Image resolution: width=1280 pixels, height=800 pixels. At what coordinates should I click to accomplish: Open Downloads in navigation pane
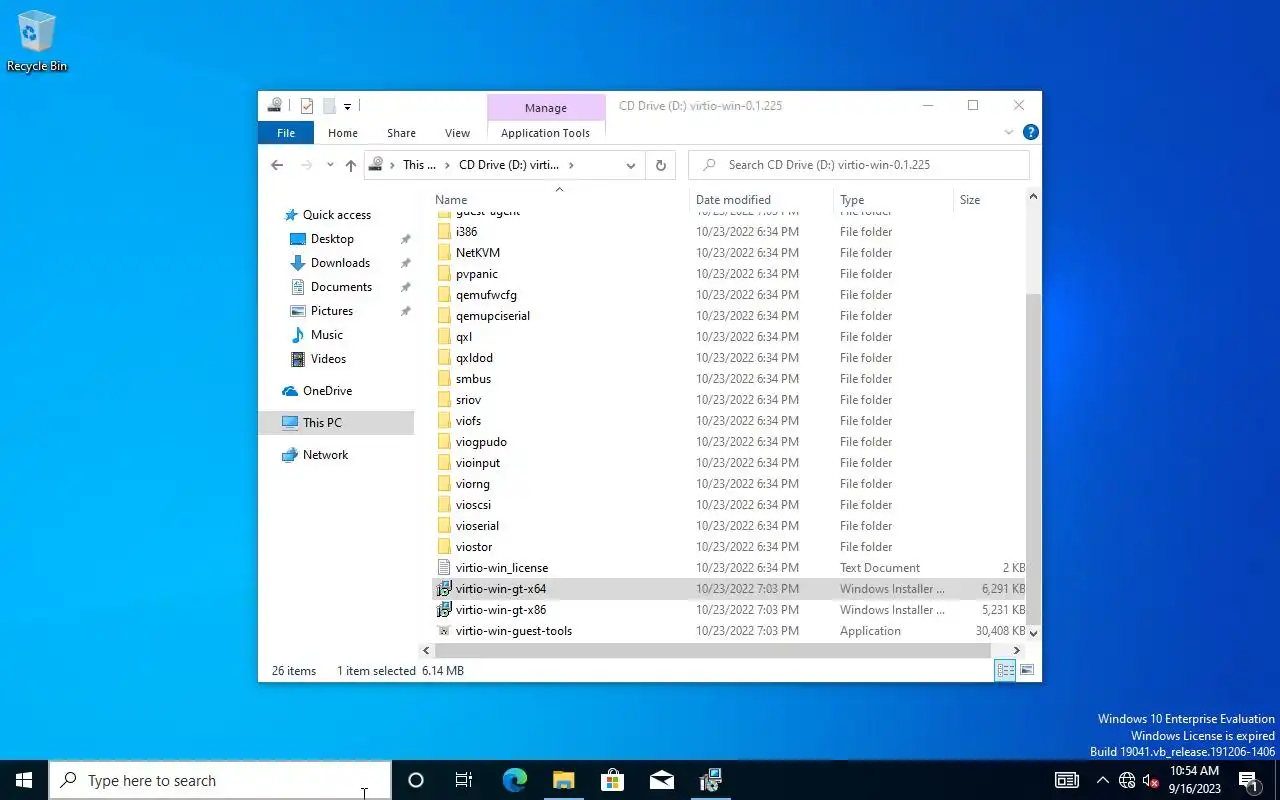point(340,263)
